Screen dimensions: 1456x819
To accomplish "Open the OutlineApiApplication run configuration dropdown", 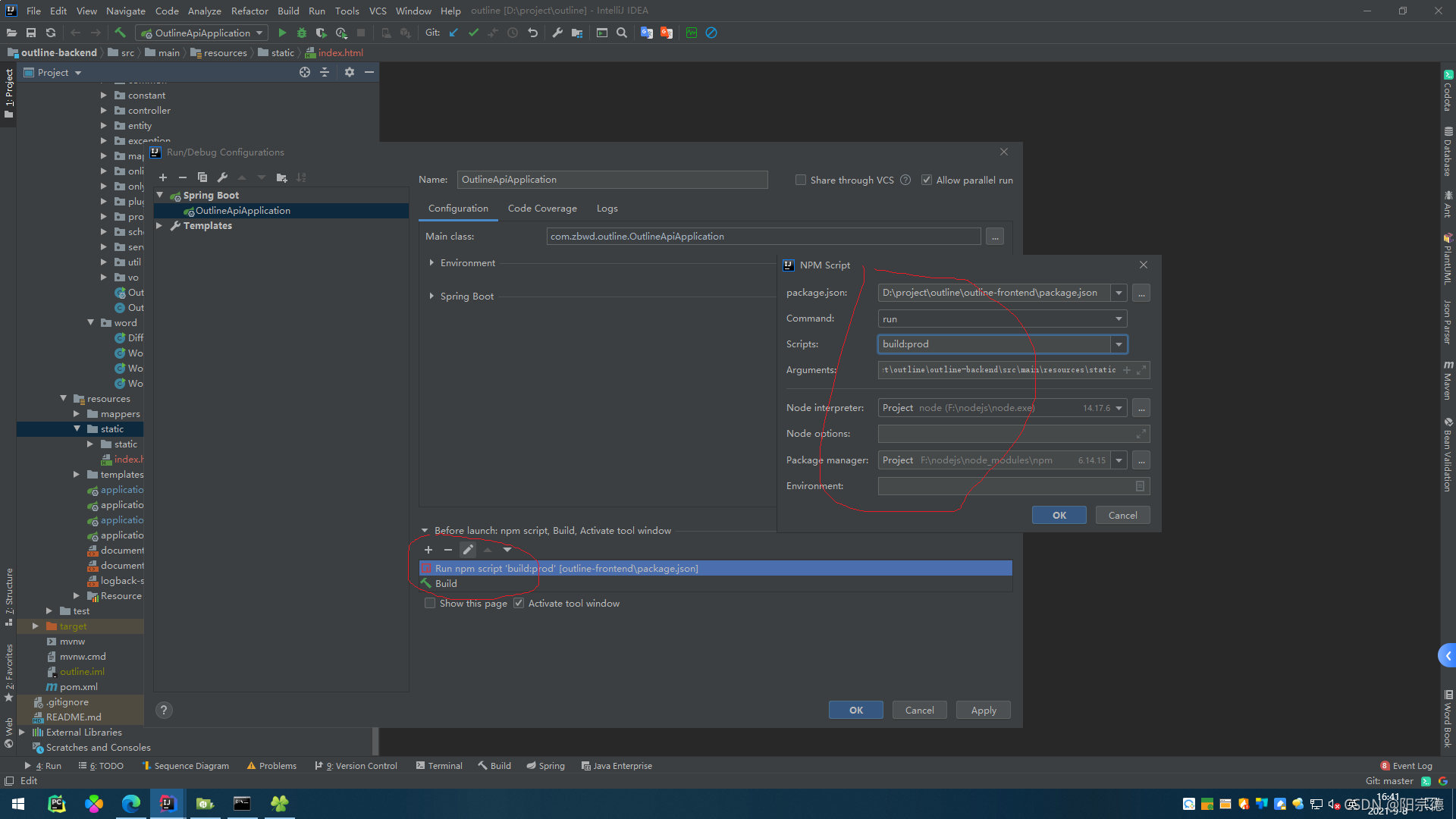I will coord(202,33).
